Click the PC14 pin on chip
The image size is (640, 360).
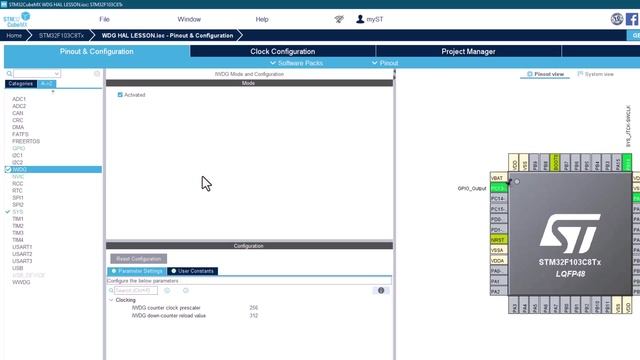[498, 198]
